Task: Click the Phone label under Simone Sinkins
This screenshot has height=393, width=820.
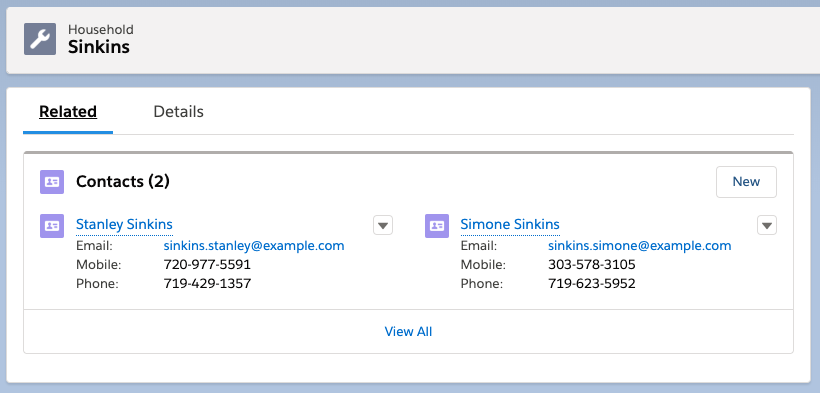Action: point(482,284)
